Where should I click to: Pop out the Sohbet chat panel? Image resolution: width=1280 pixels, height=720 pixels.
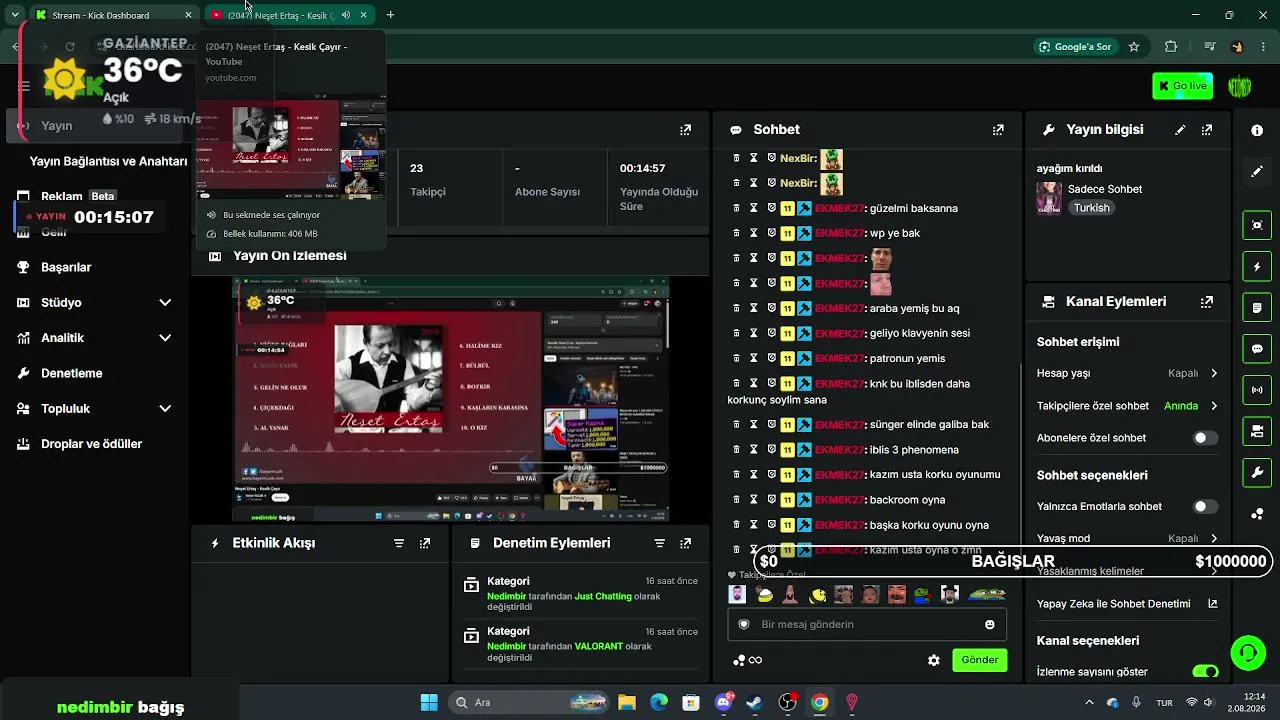click(998, 130)
